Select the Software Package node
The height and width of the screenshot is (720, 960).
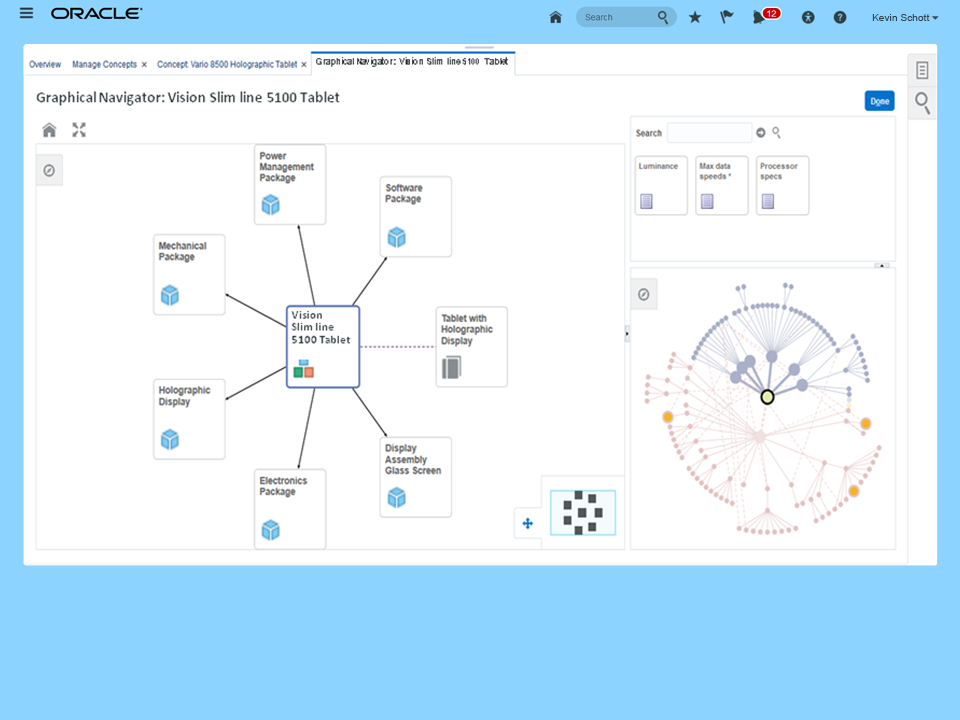(416, 217)
